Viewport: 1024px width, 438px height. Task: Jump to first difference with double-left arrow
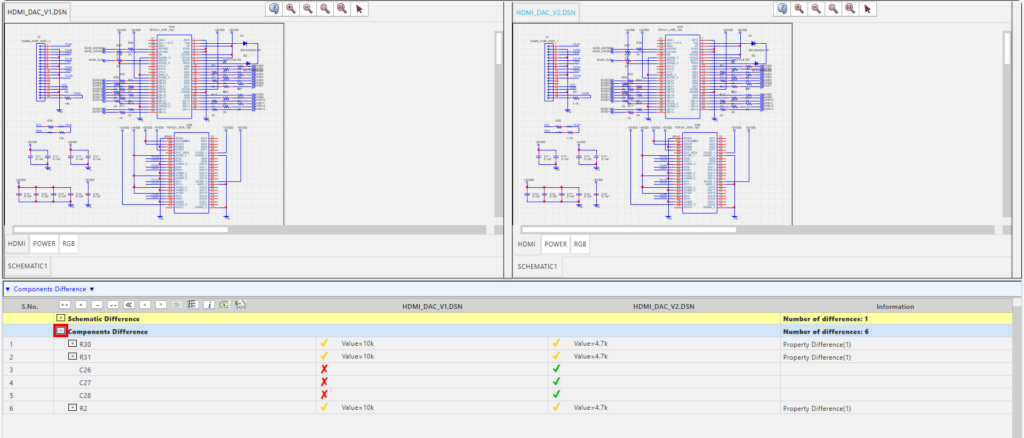pos(129,304)
